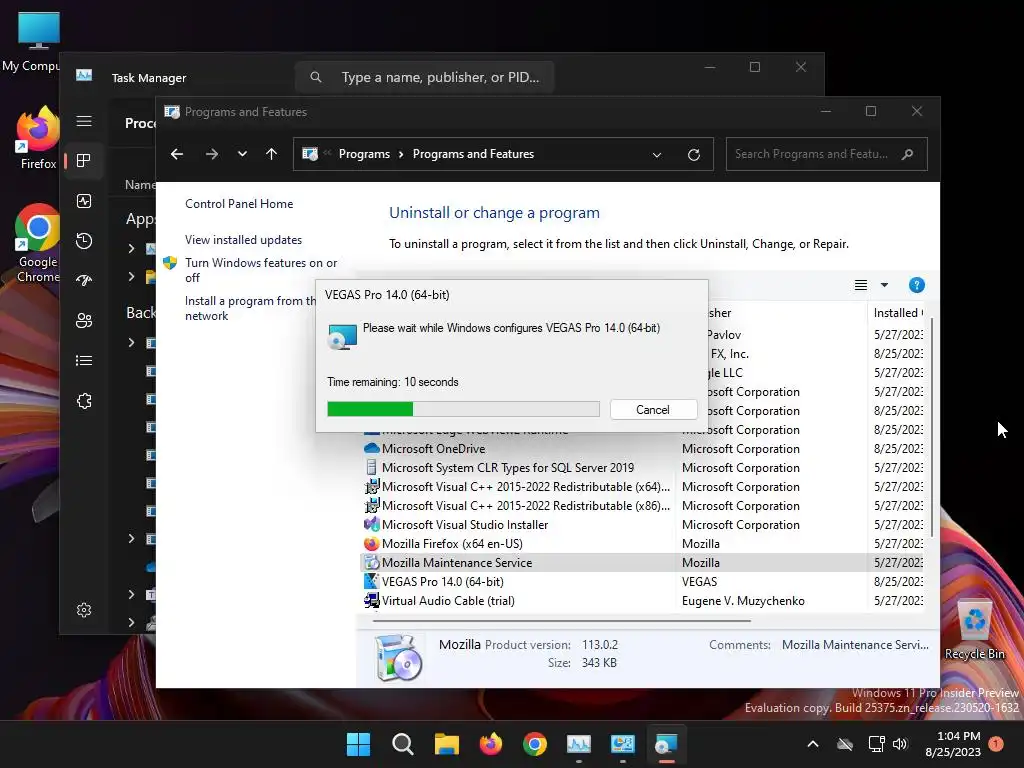The width and height of the screenshot is (1024, 768).
Task: Go up one level in Control Panel
Action: pyautogui.click(x=272, y=154)
